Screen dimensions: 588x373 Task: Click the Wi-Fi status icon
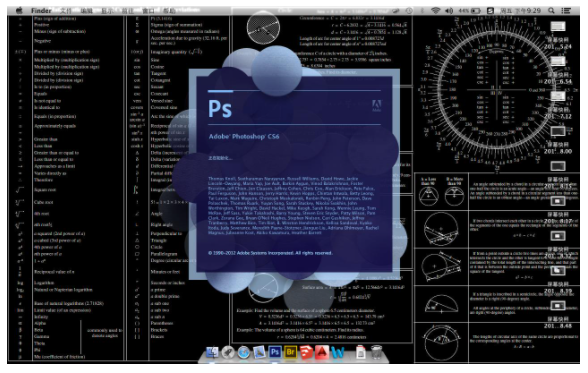[435, 10]
